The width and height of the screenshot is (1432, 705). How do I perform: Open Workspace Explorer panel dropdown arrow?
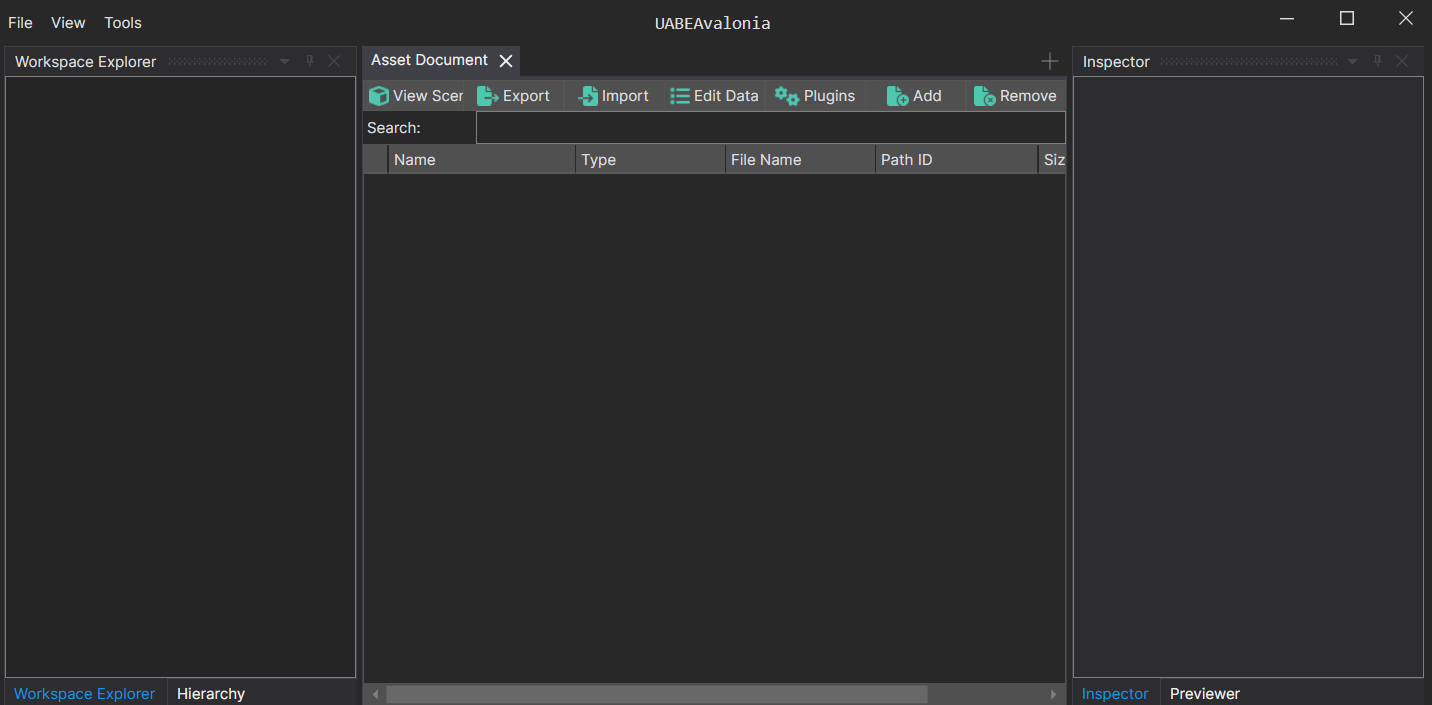(x=285, y=62)
